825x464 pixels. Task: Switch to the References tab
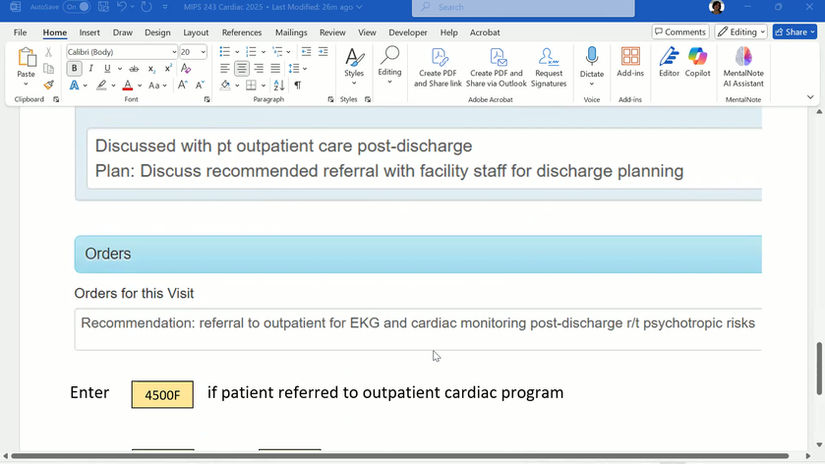coord(242,32)
